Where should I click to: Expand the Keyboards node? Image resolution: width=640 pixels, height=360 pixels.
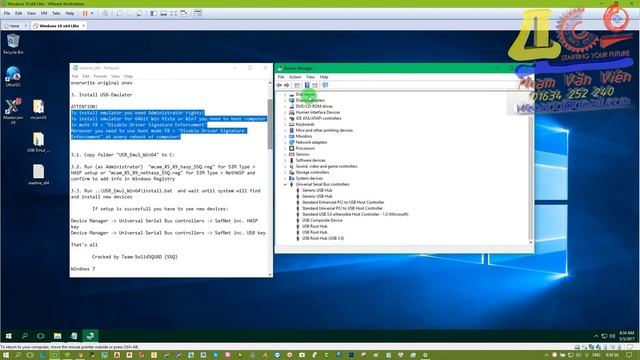(285, 124)
